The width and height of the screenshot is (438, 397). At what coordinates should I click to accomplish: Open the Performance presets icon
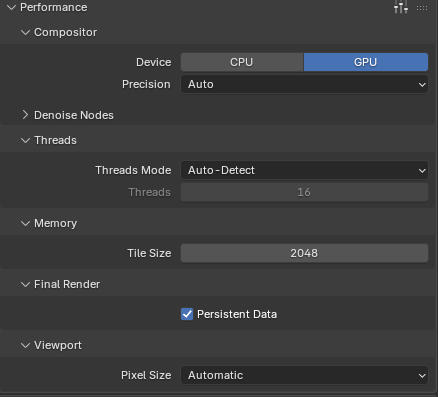coord(401,7)
